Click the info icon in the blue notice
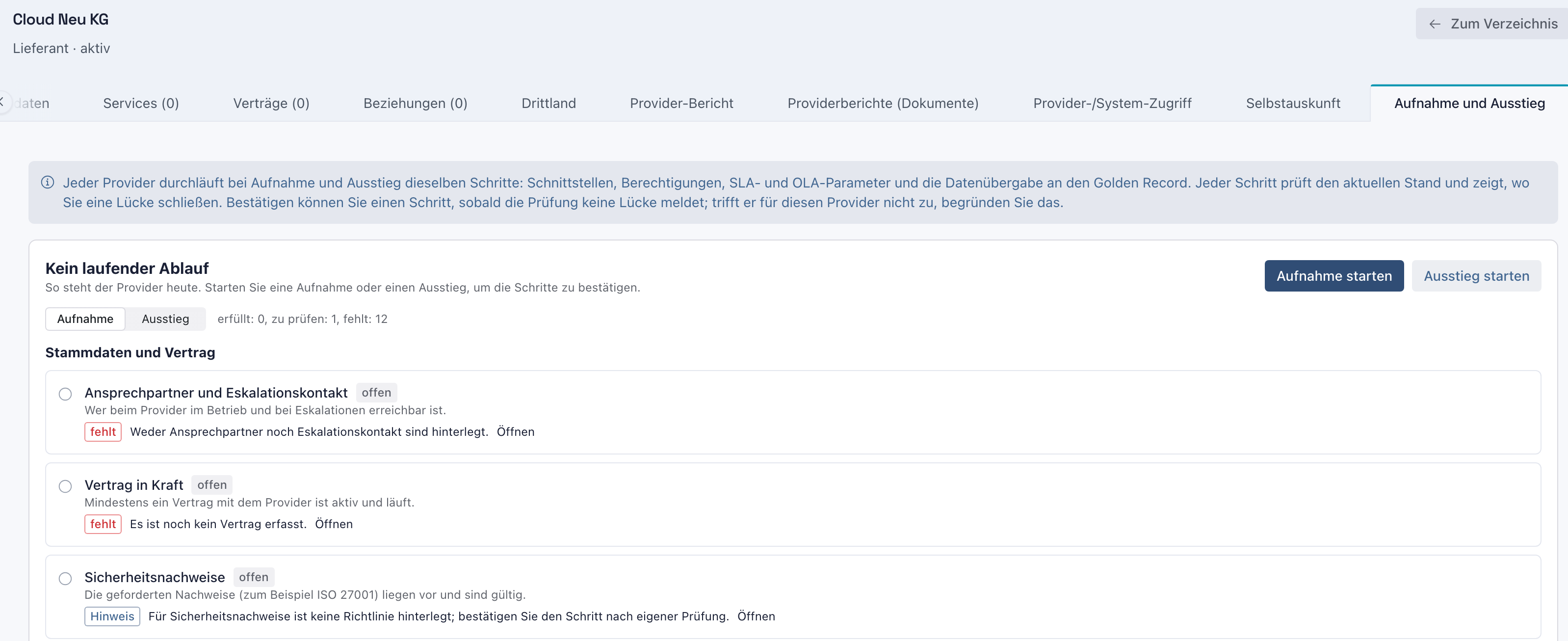Image resolution: width=1568 pixels, height=641 pixels. coord(48,182)
